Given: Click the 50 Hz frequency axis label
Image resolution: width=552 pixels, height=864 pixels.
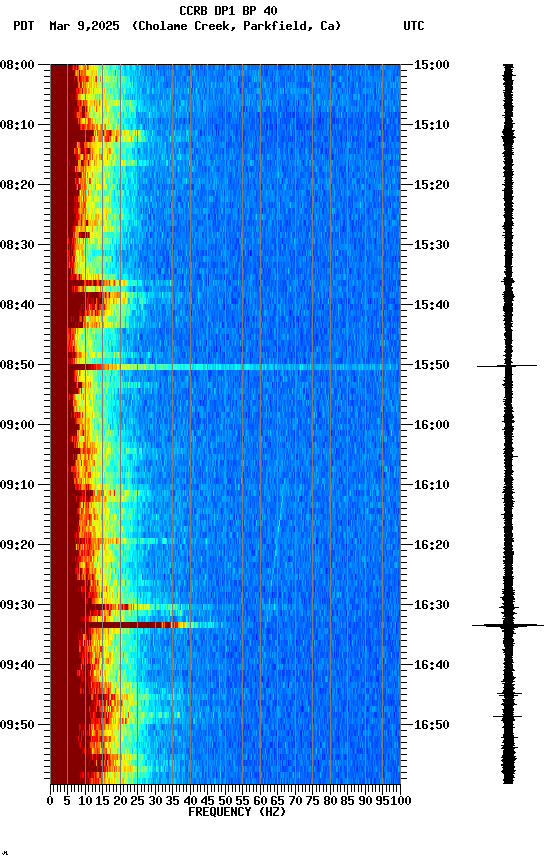Looking at the screenshot, I should tap(225, 801).
